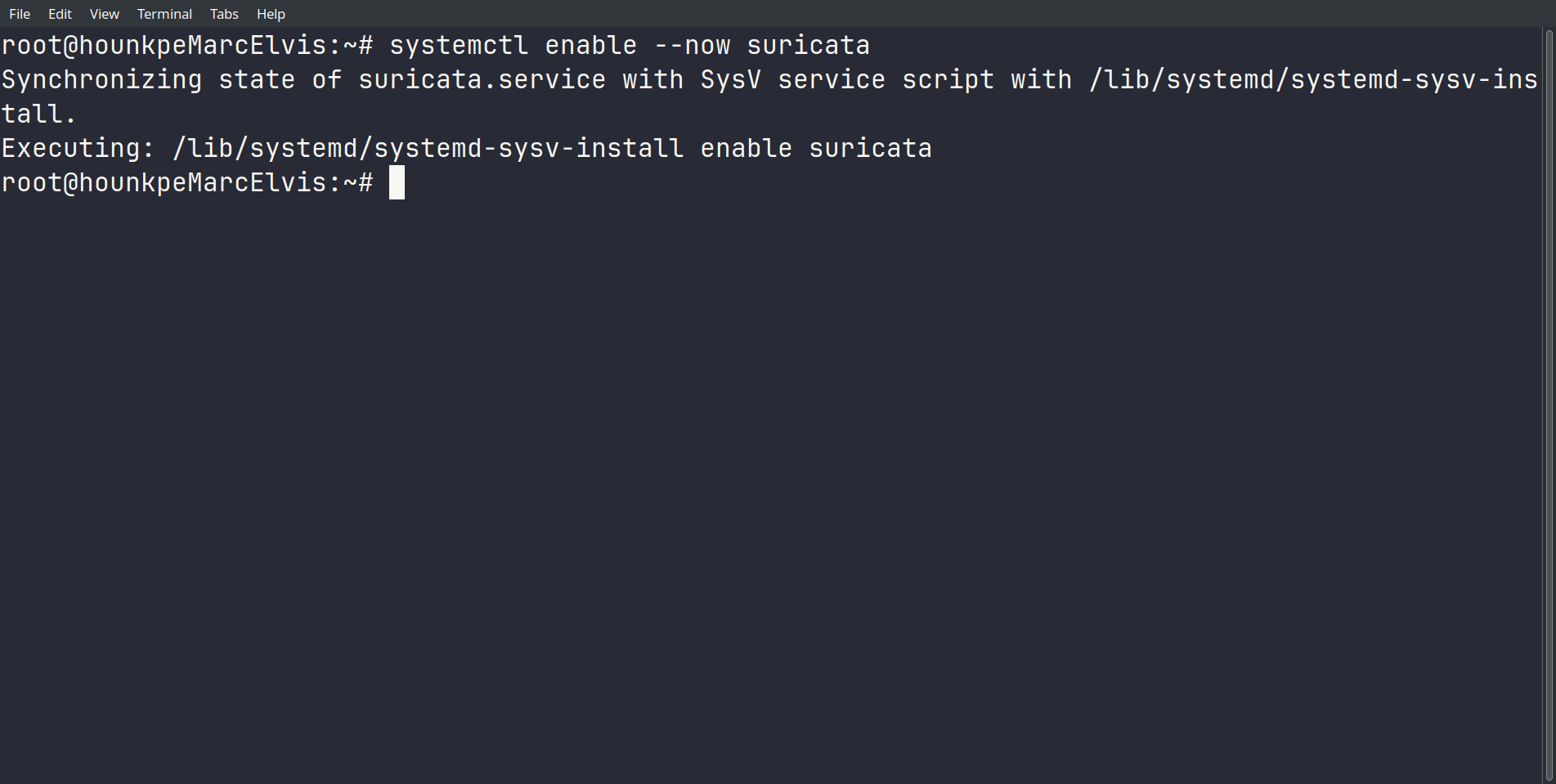
Task: Click the vertical scrollbar of the terminal
Action: (x=1548, y=405)
